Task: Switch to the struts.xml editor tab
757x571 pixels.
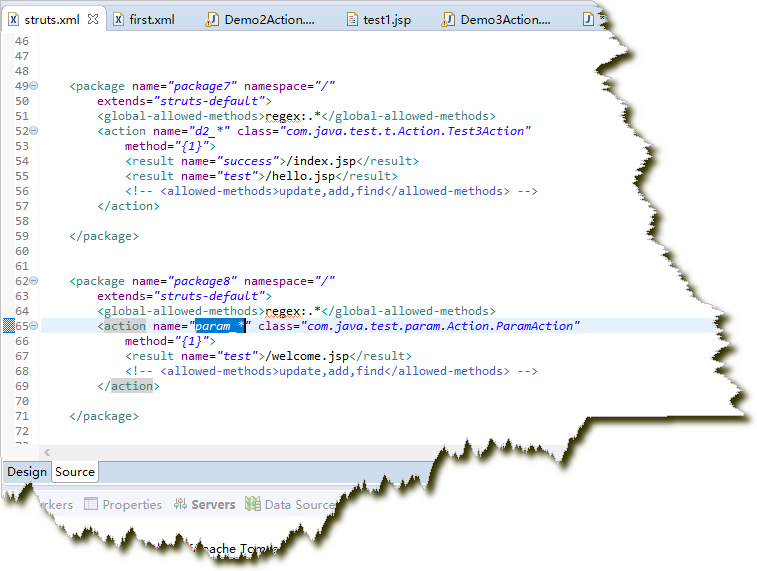Action: 52,20
